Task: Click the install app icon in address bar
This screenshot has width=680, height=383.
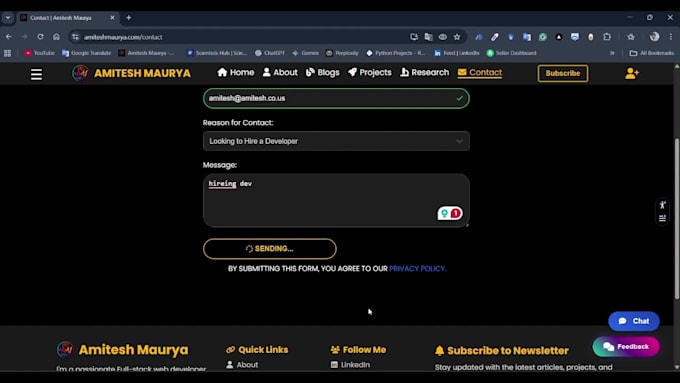Action: pyautogui.click(x=414, y=37)
